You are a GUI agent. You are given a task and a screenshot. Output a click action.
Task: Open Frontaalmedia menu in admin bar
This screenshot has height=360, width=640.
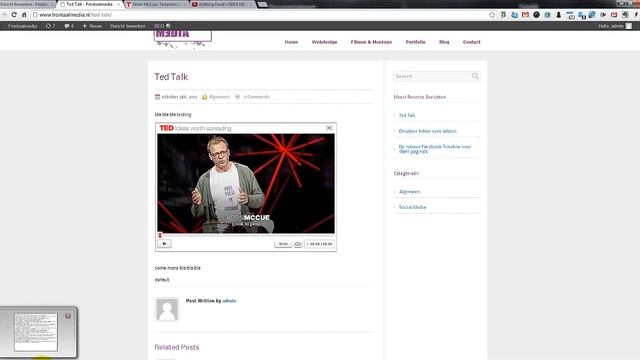pos(22,26)
